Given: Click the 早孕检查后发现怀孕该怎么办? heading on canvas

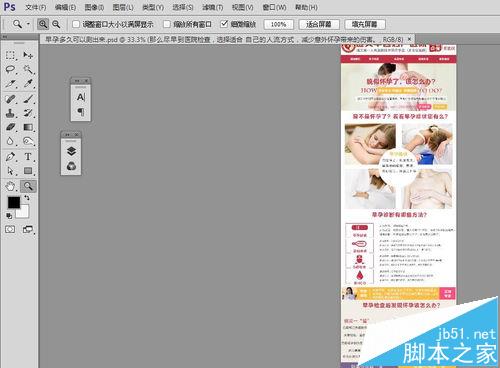Looking at the screenshot, I should click(401, 305).
